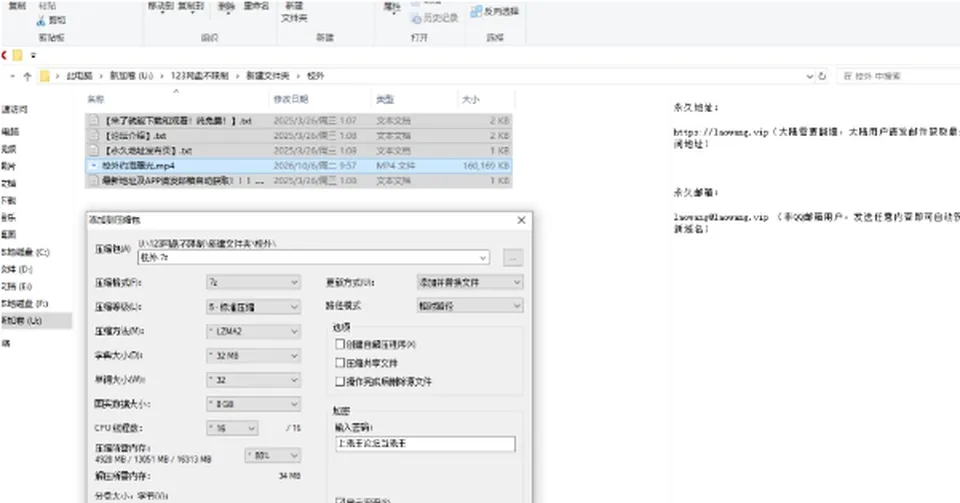Tick delete files after compression checkbox
Screen dimensions: 960x503
coord(340,381)
